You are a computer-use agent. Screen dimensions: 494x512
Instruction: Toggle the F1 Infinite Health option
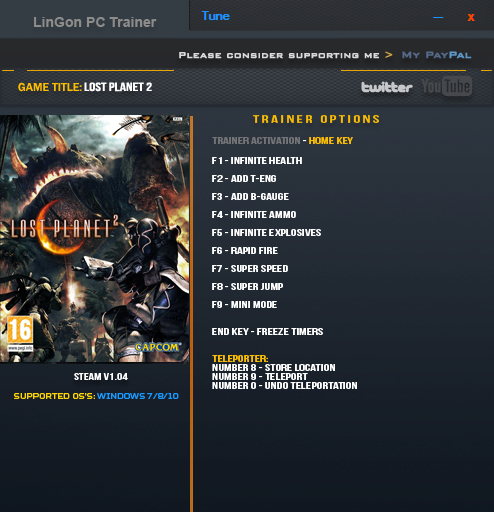pos(257,161)
